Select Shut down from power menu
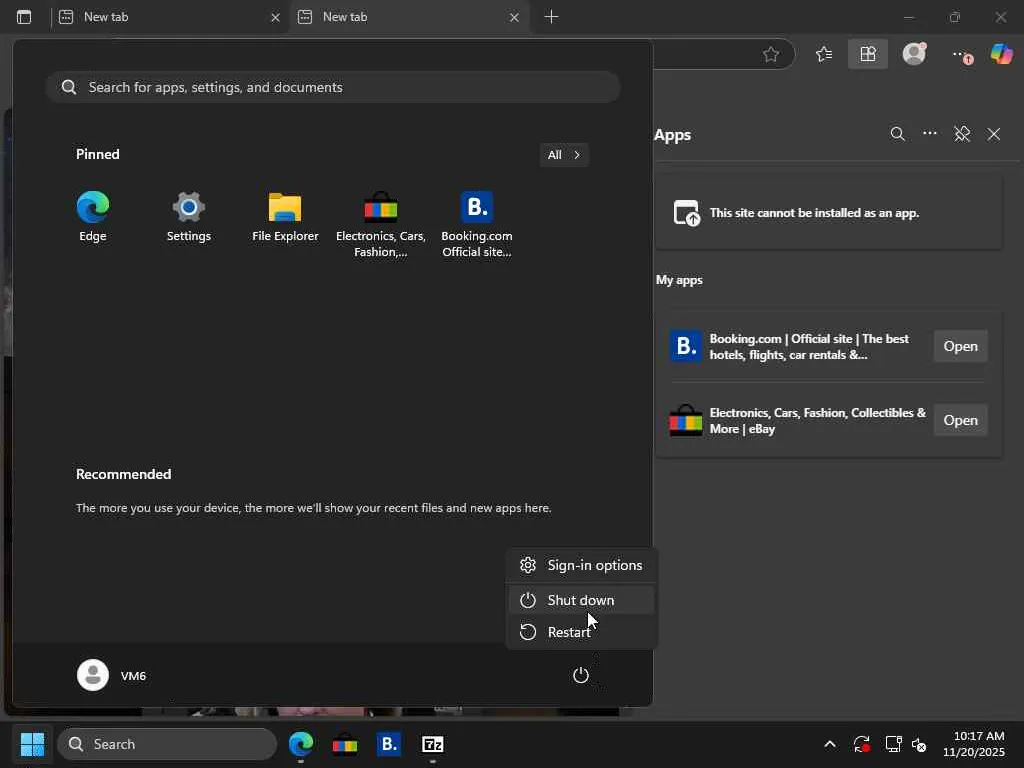The image size is (1024, 768). coord(581,600)
